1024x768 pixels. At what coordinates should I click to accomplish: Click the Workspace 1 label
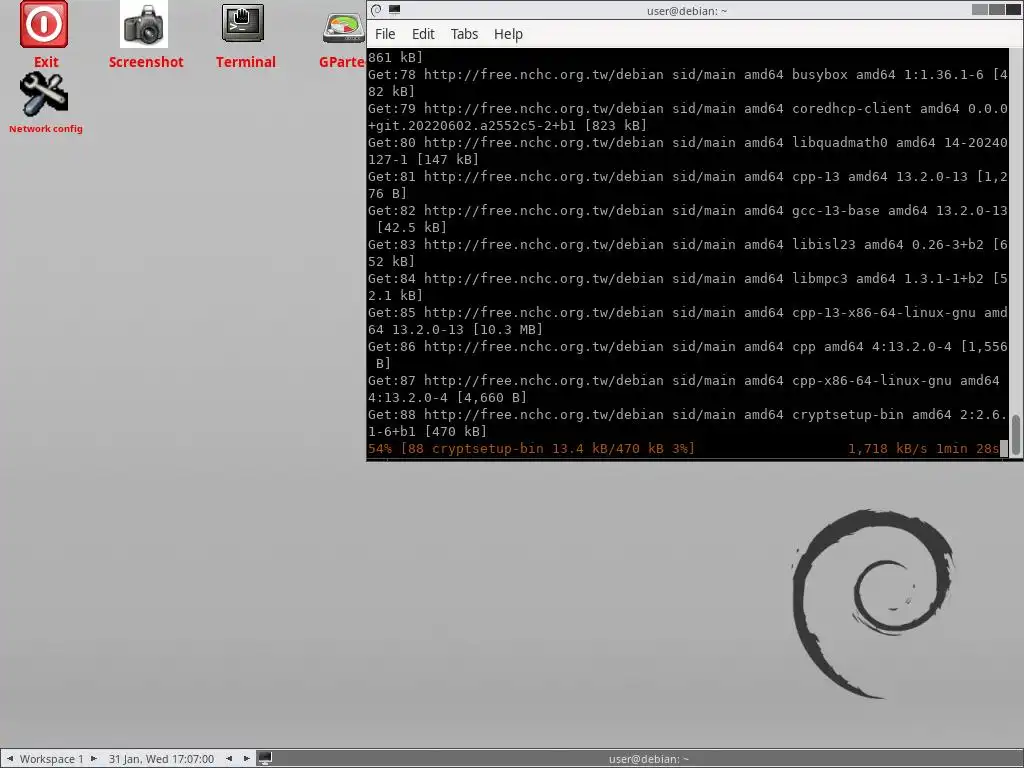[52, 759]
